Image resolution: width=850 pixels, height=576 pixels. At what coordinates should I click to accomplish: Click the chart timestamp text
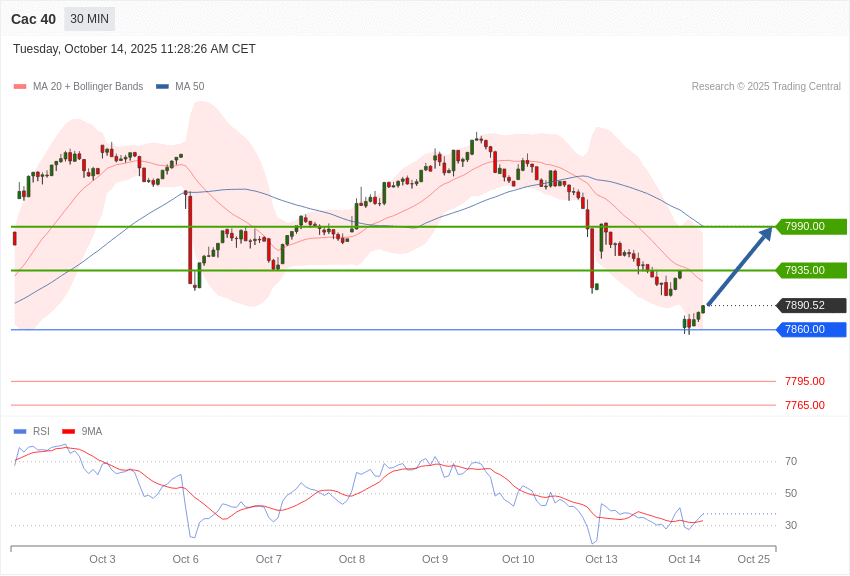coord(134,49)
